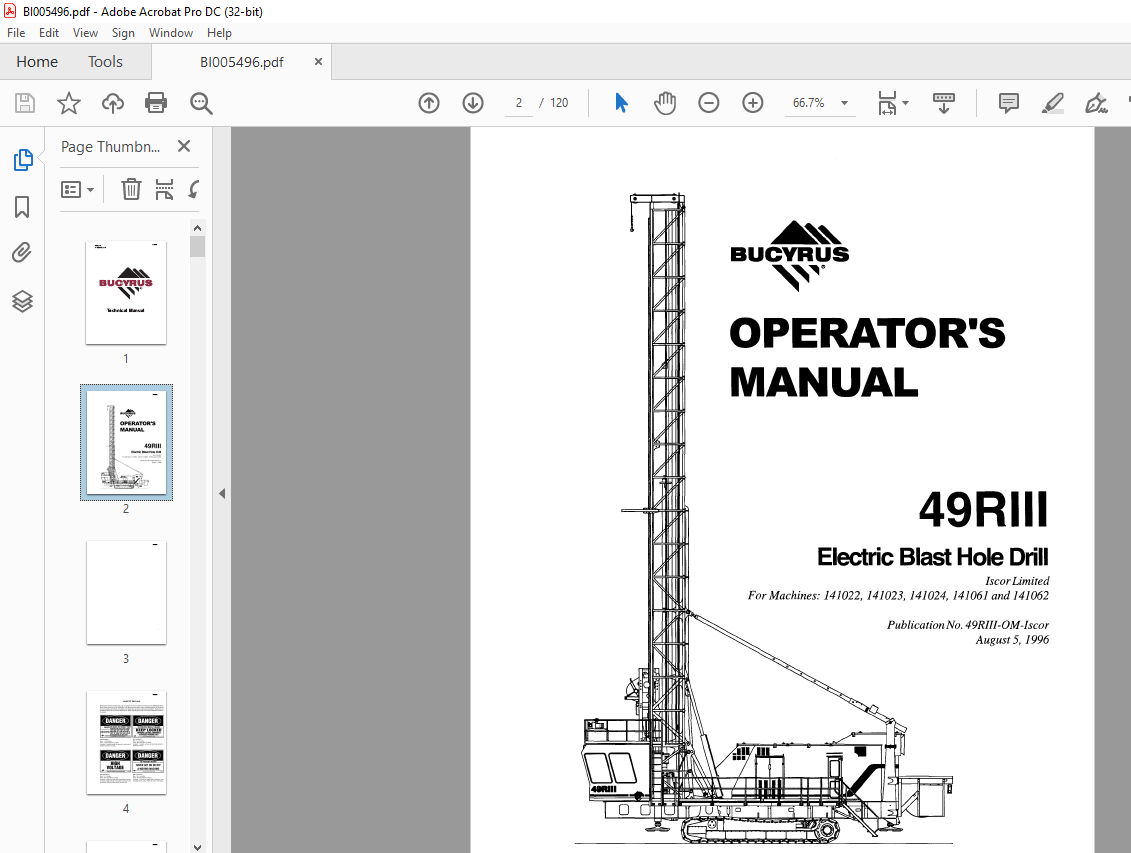Image resolution: width=1131 pixels, height=853 pixels.
Task: Click the print pages icon in thumbnails panel
Action: click(164, 190)
